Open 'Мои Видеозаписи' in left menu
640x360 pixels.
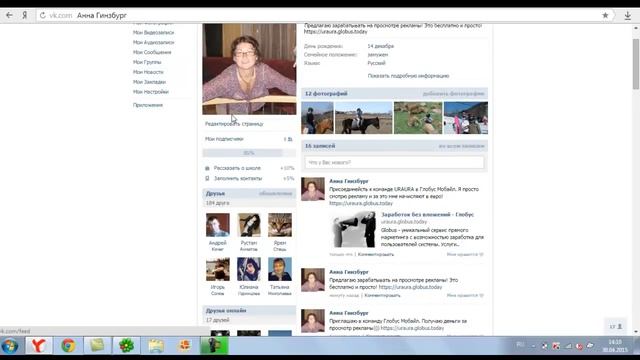point(153,33)
